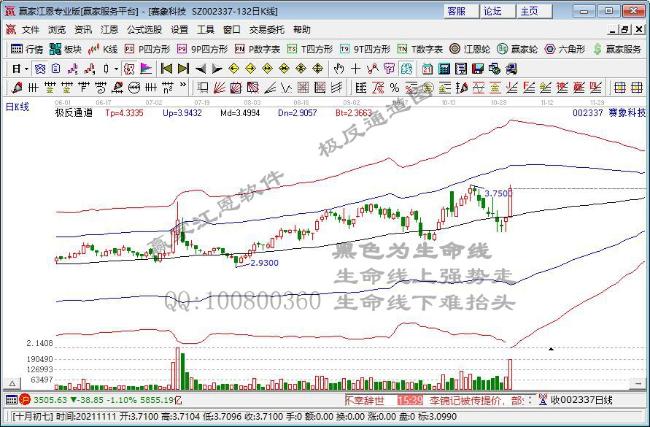
Task: Toggle the highlighted blue pattern toolbar button
Action: tap(40, 69)
